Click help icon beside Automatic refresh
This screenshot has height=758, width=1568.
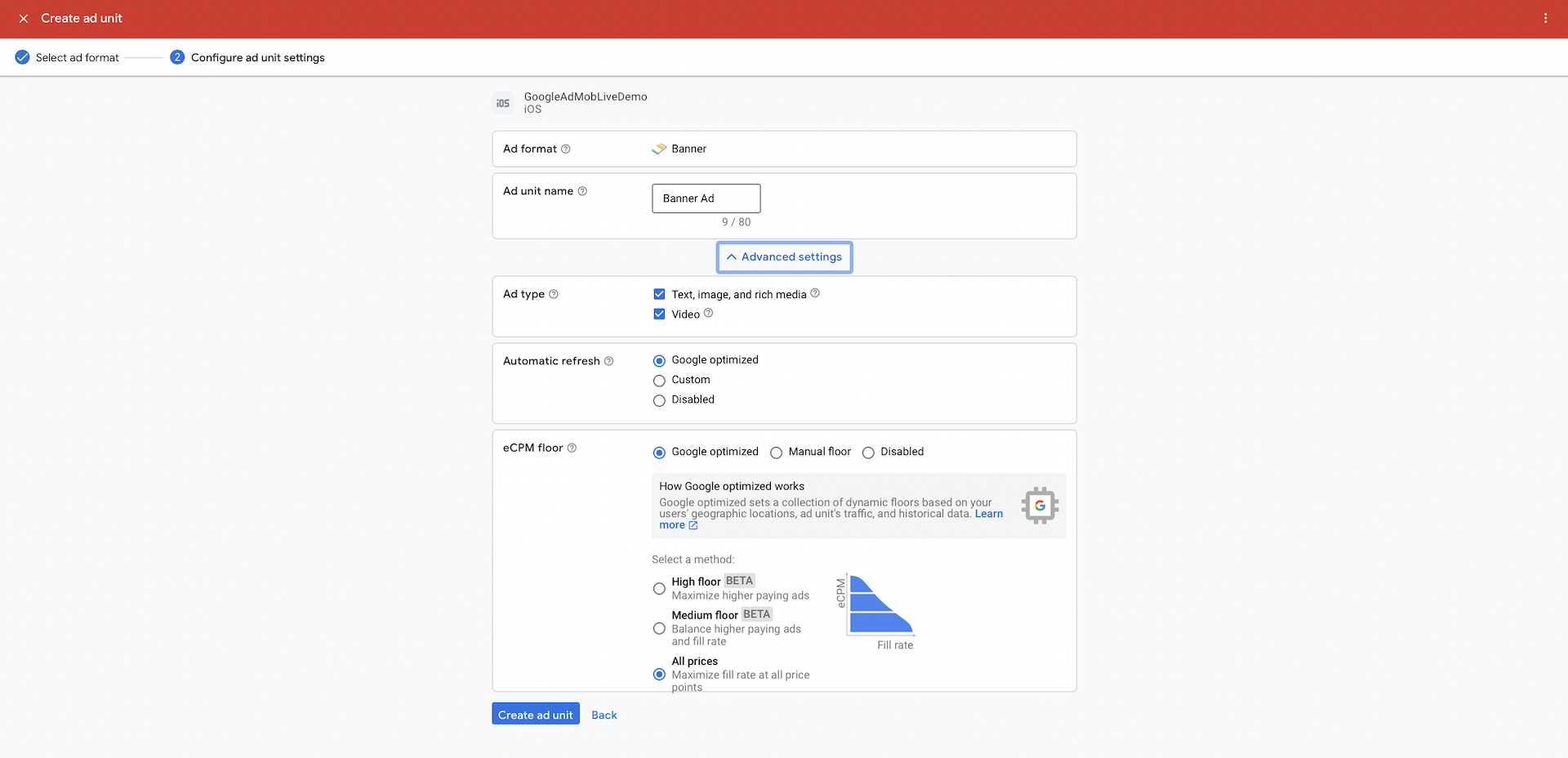click(x=608, y=361)
